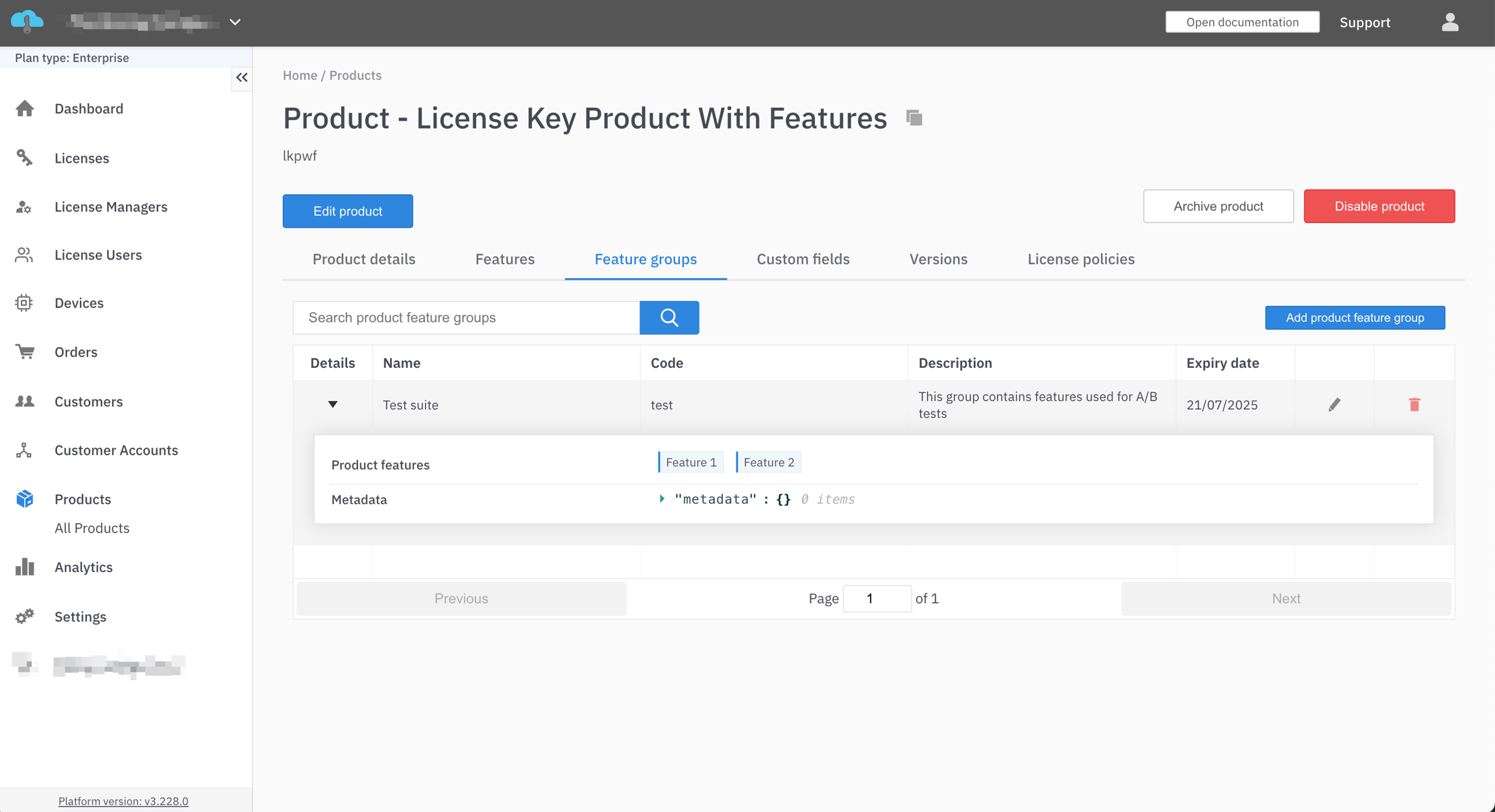
Task: Go to Orders via cart icon
Action: (26, 352)
